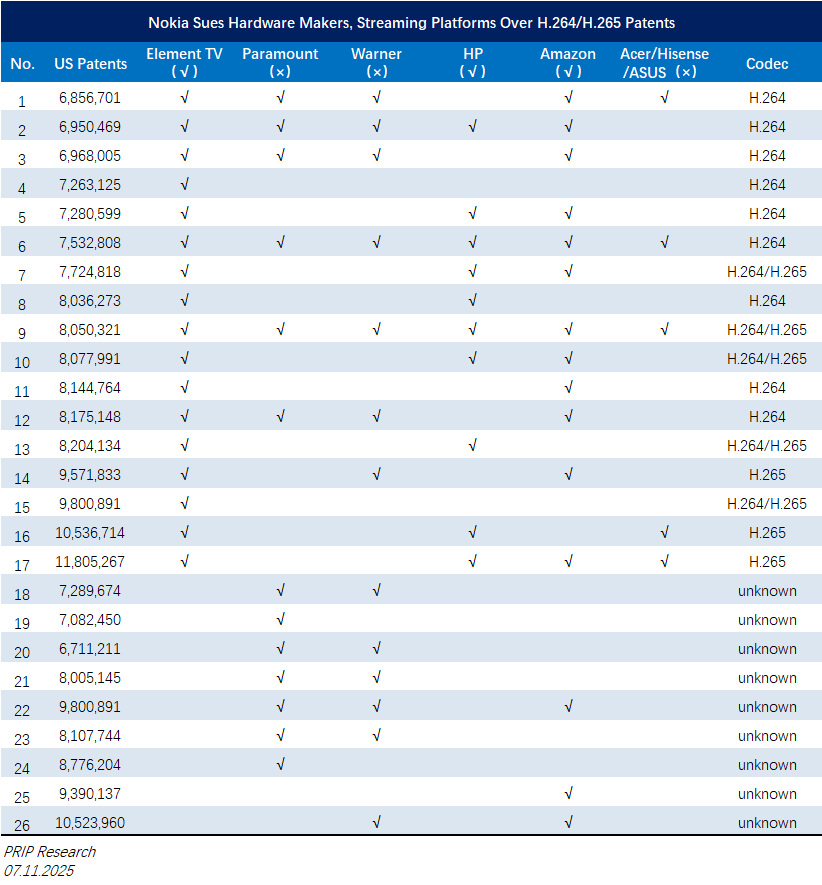822x885 pixels.
Task: Select the 'Warner' column header
Action: pos(376,62)
